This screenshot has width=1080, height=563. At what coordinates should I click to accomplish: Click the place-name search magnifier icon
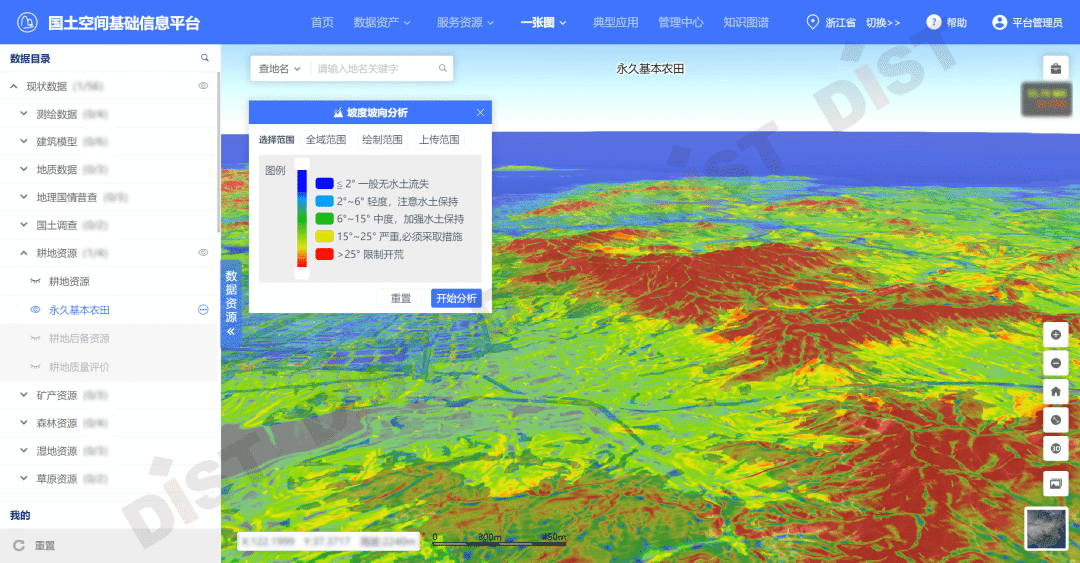443,68
